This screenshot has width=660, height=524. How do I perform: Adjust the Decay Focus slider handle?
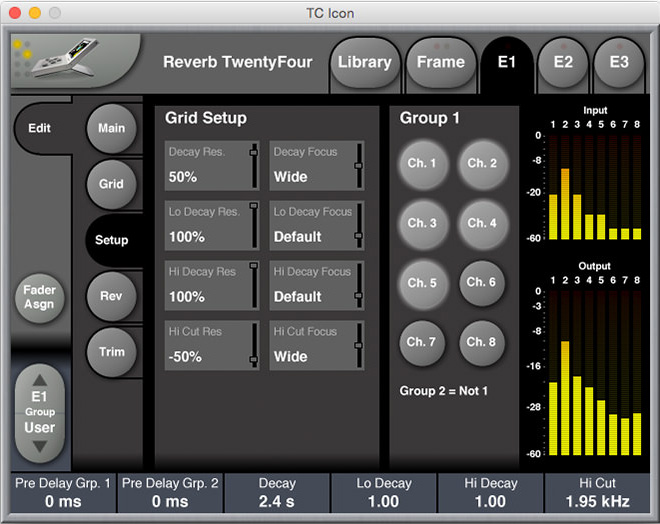(359, 165)
